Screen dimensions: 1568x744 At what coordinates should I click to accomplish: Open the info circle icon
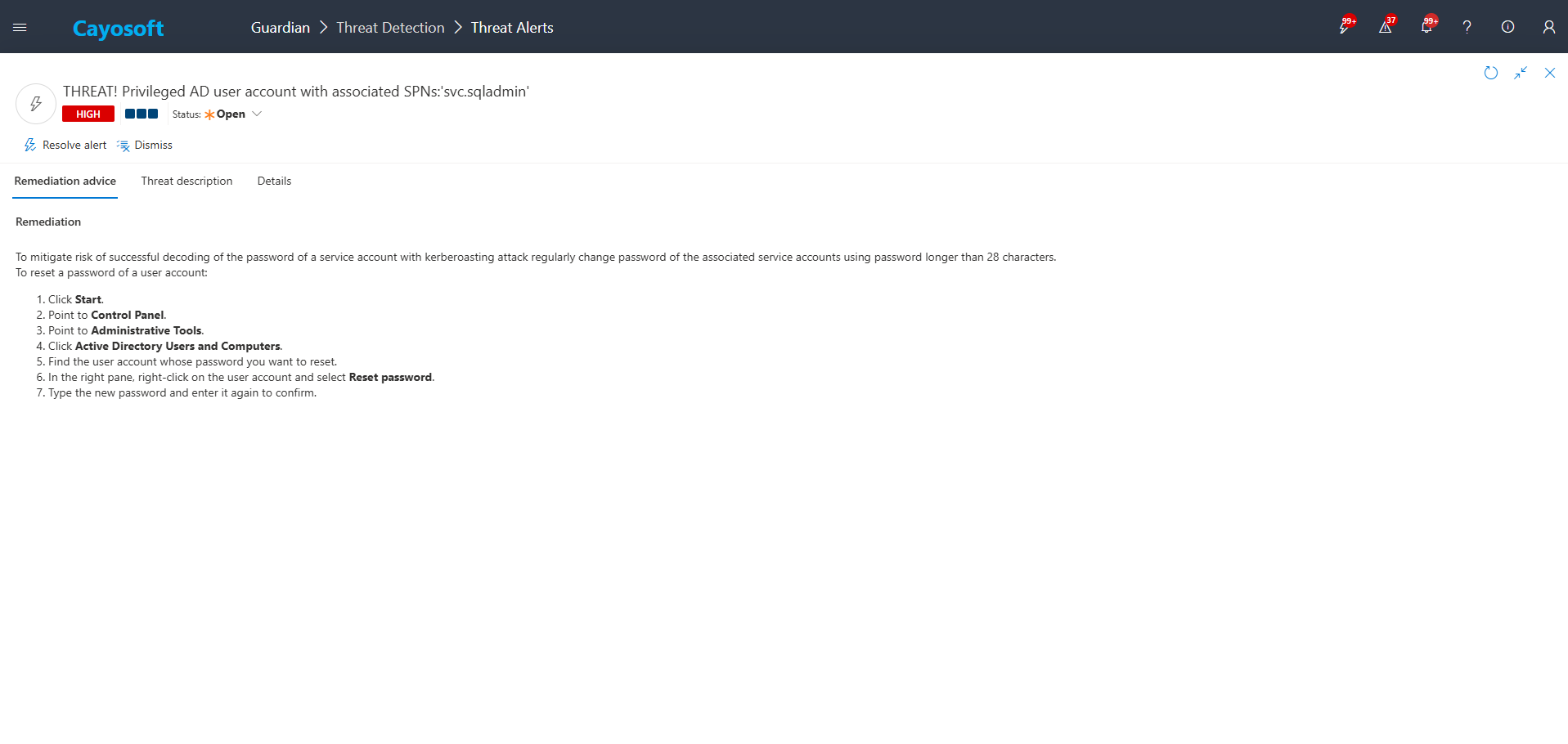(1507, 28)
